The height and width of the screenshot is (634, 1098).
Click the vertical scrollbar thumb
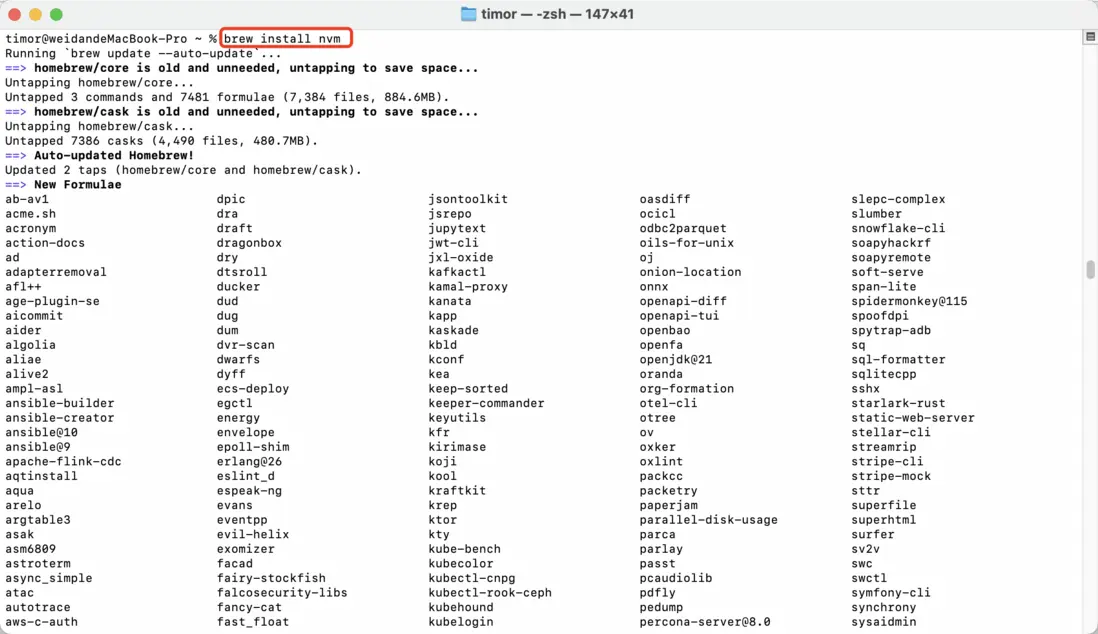1090,269
